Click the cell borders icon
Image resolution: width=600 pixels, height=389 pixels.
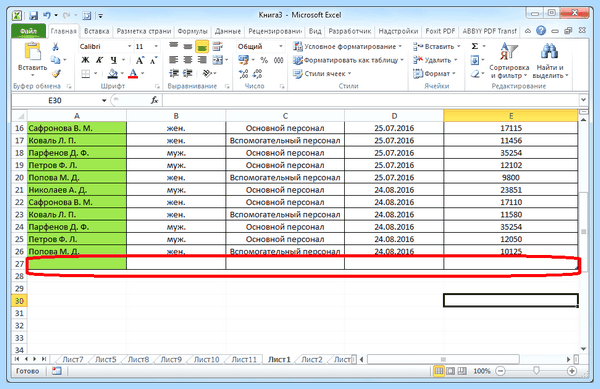(x=86, y=73)
